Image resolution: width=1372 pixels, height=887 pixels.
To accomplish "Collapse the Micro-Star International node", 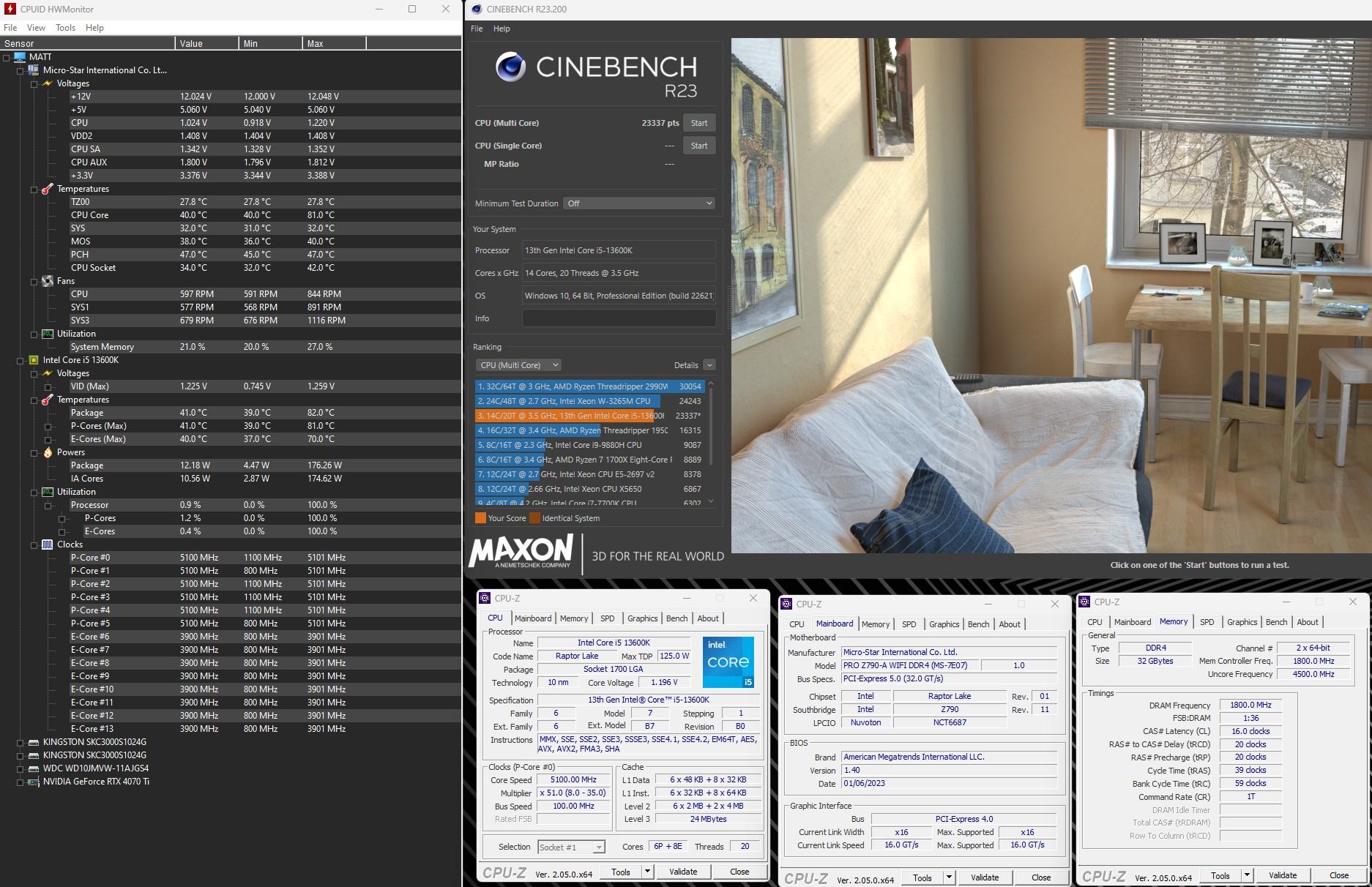I will (x=20, y=70).
